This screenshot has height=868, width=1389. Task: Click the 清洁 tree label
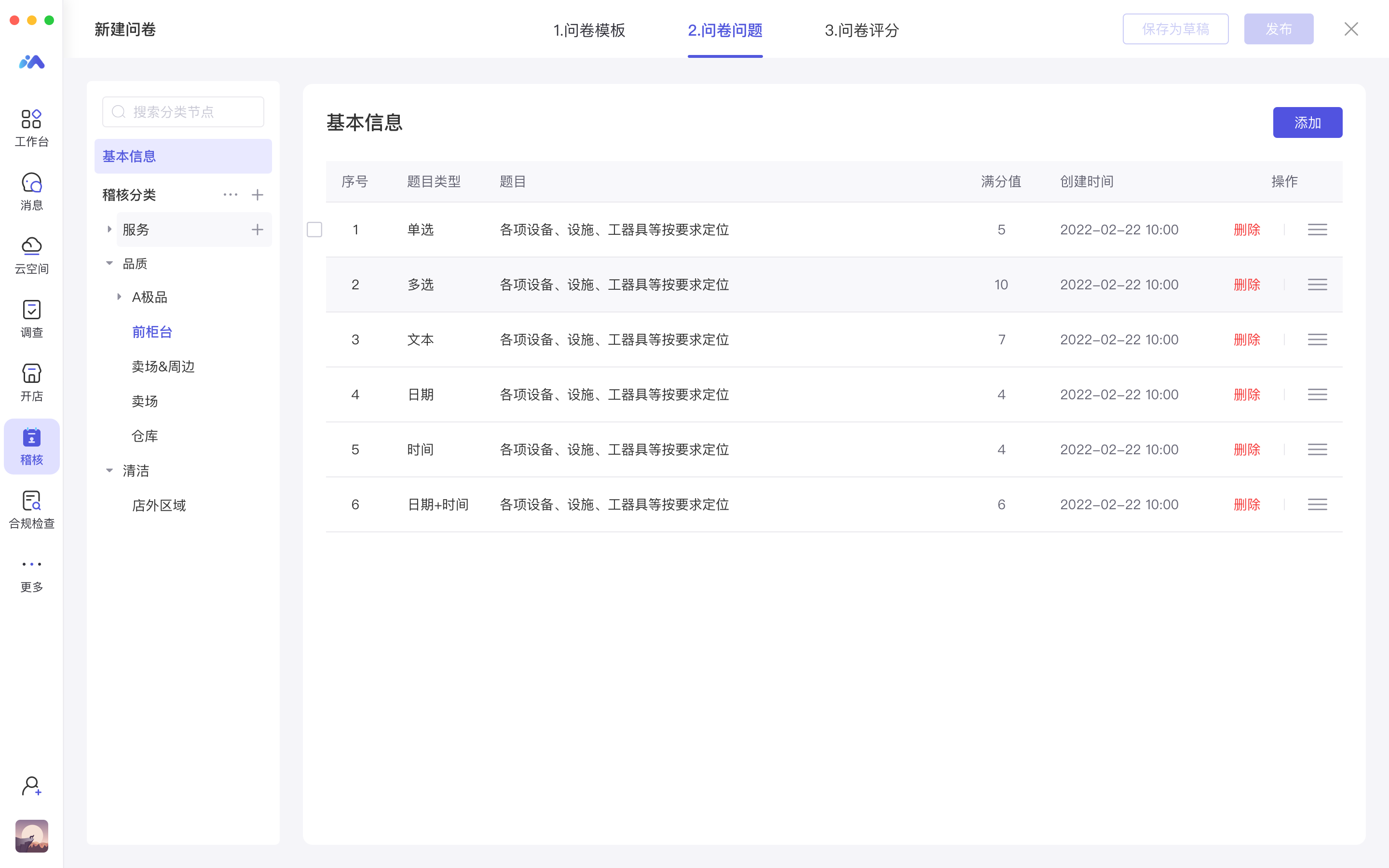(136, 471)
